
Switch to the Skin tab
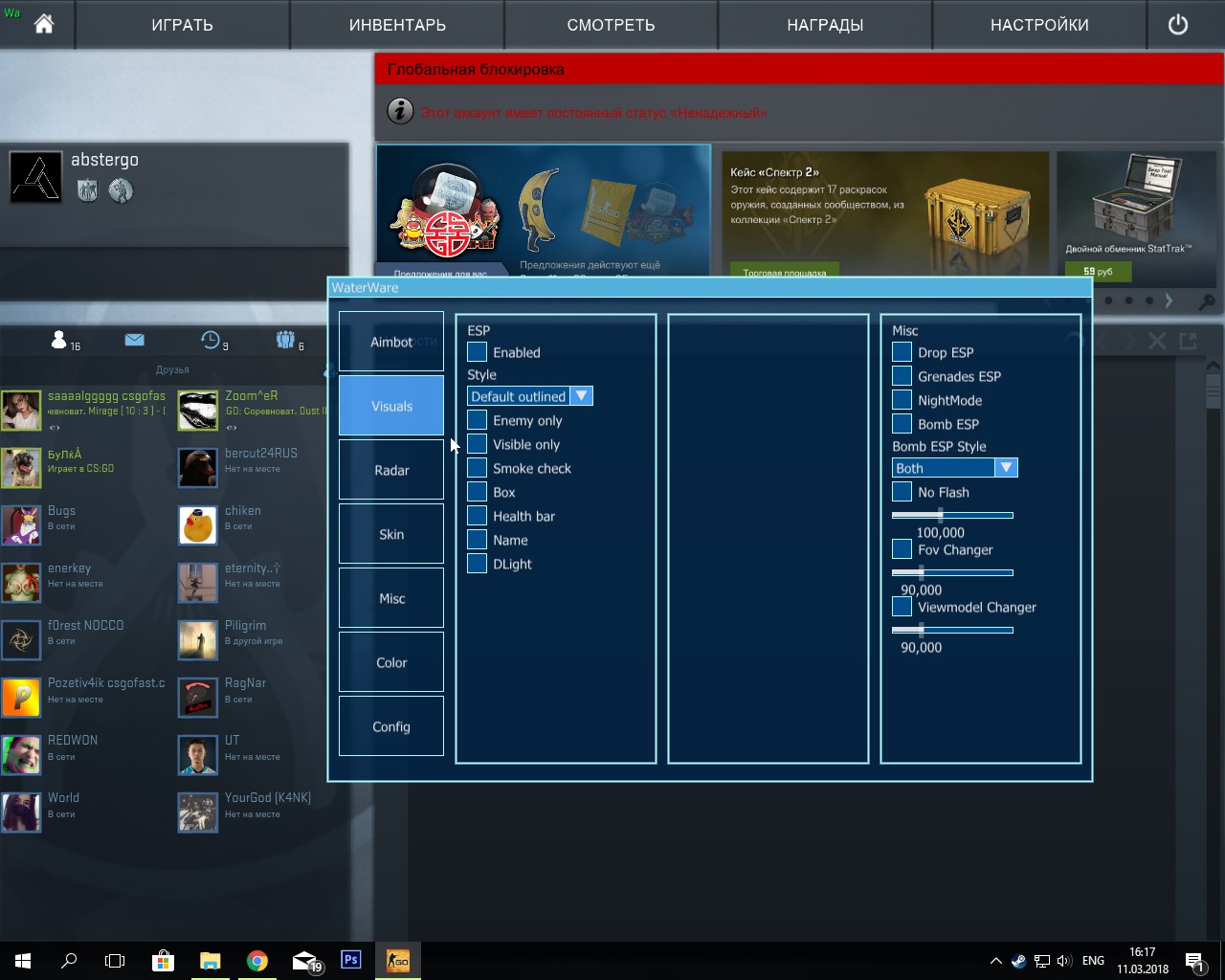coord(391,534)
